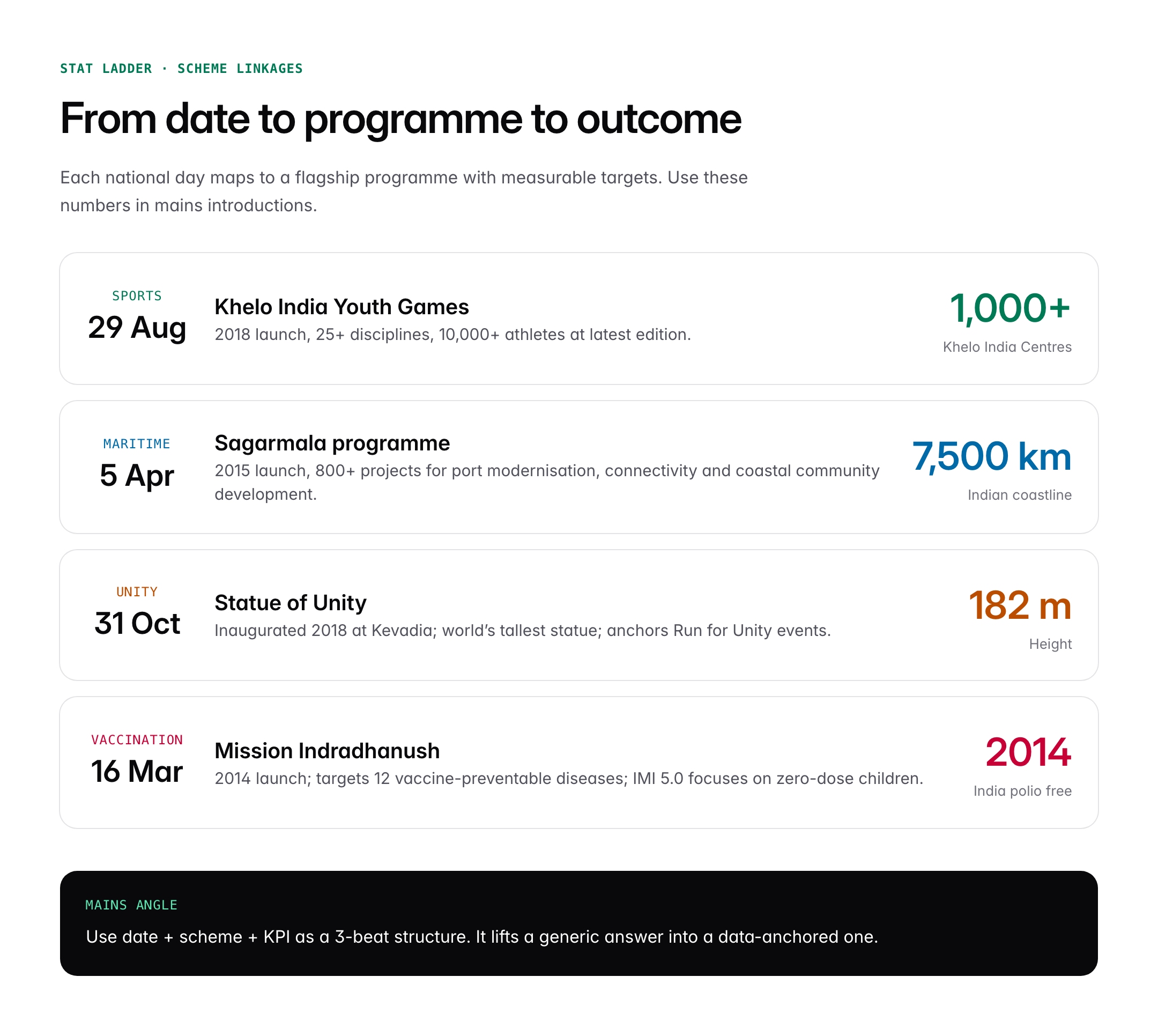Image resolution: width=1158 pixels, height=1036 pixels.
Task: Click the 'STAT LADDER · SCHEME LINKAGES' header label
Action: tap(181, 69)
